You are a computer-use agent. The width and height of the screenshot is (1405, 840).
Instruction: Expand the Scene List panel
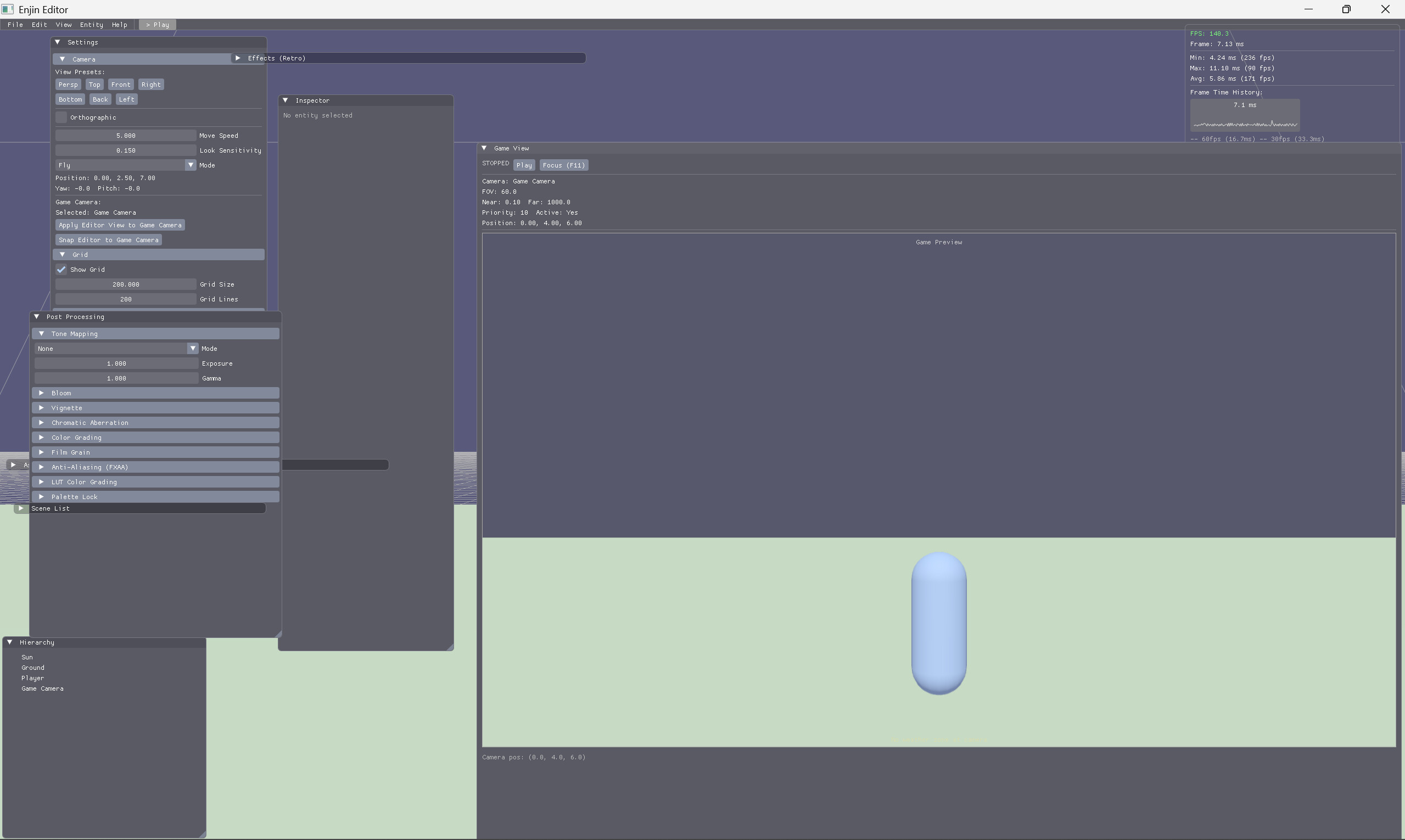point(21,508)
